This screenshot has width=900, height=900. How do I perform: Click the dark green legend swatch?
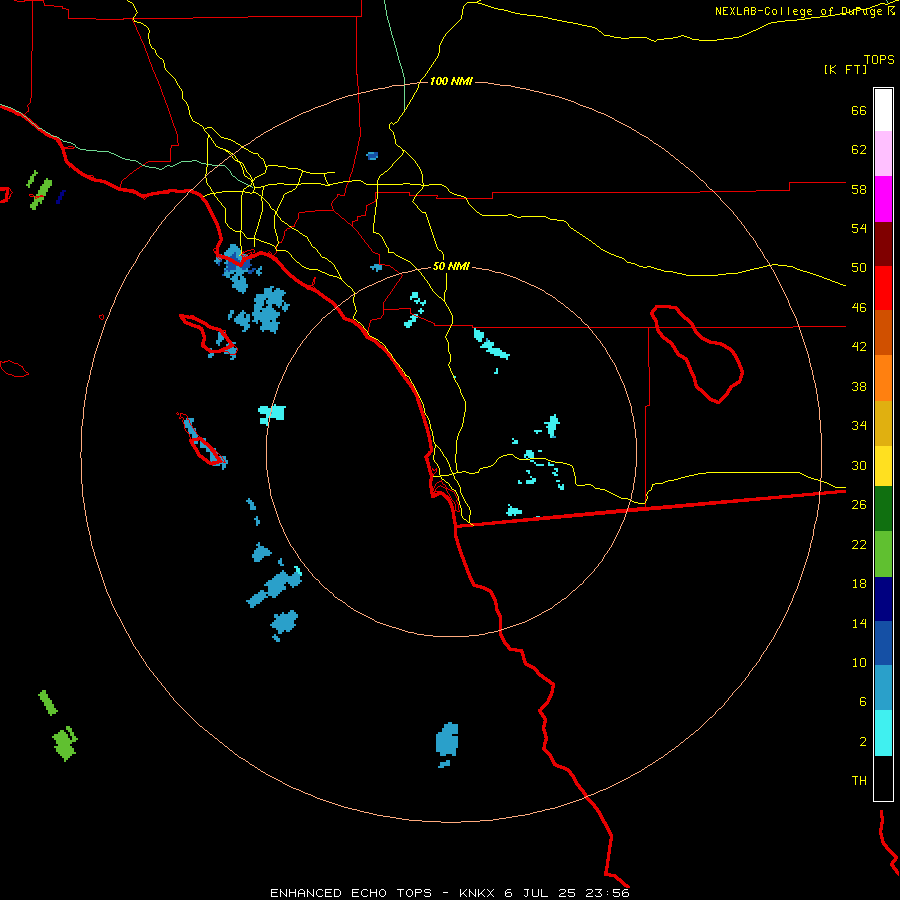[883, 508]
